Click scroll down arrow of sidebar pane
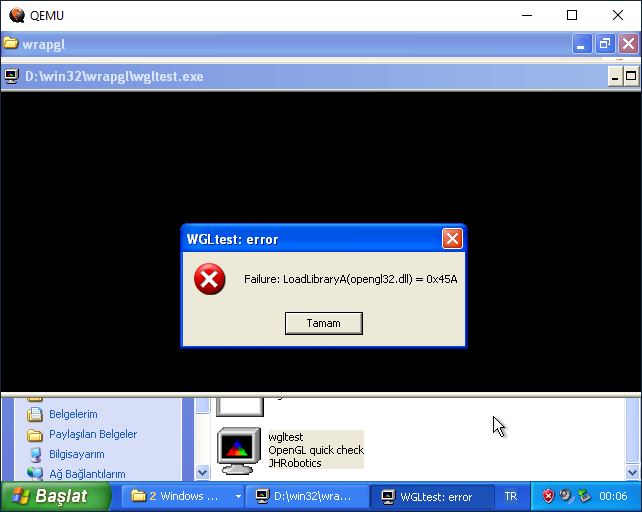The height and width of the screenshot is (512, 642). tap(202, 472)
